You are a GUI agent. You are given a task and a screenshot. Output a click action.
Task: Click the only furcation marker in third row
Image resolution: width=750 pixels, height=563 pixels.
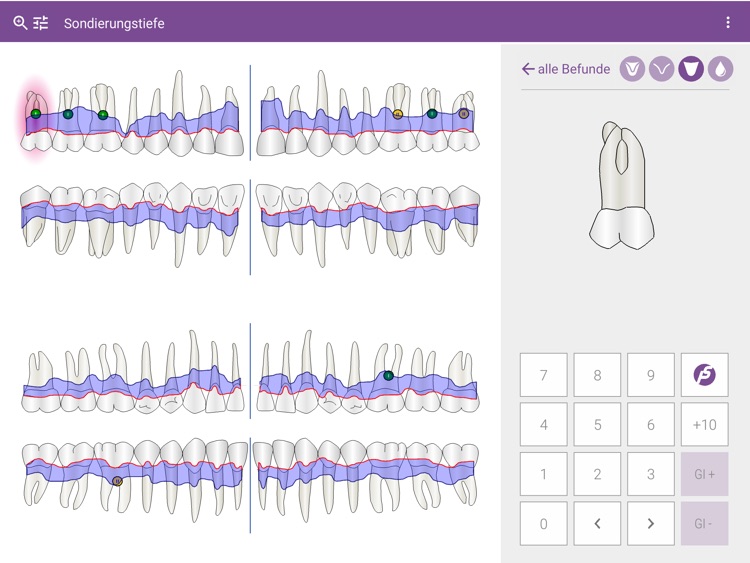[x=388, y=375]
